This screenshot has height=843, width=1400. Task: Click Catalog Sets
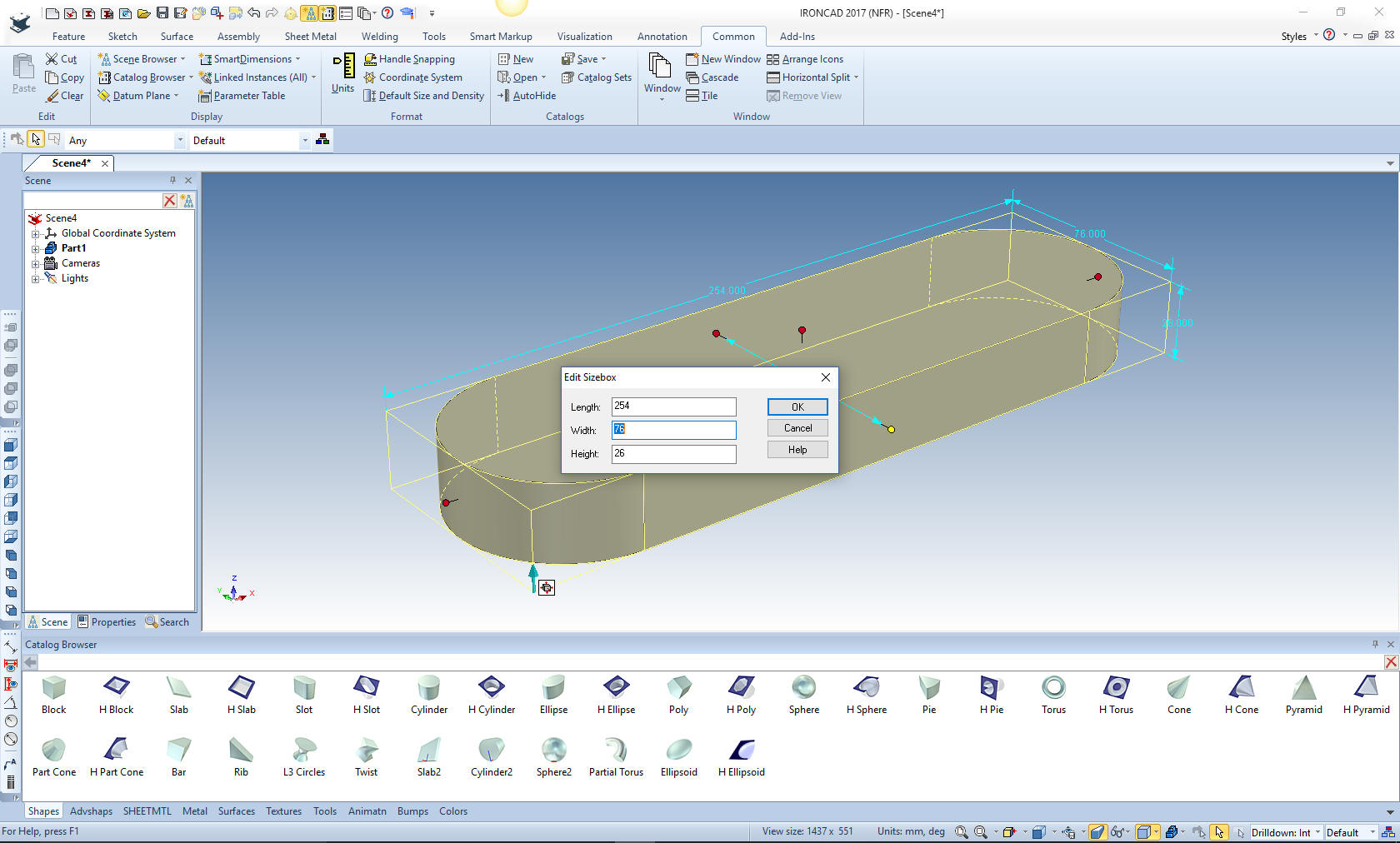click(596, 77)
